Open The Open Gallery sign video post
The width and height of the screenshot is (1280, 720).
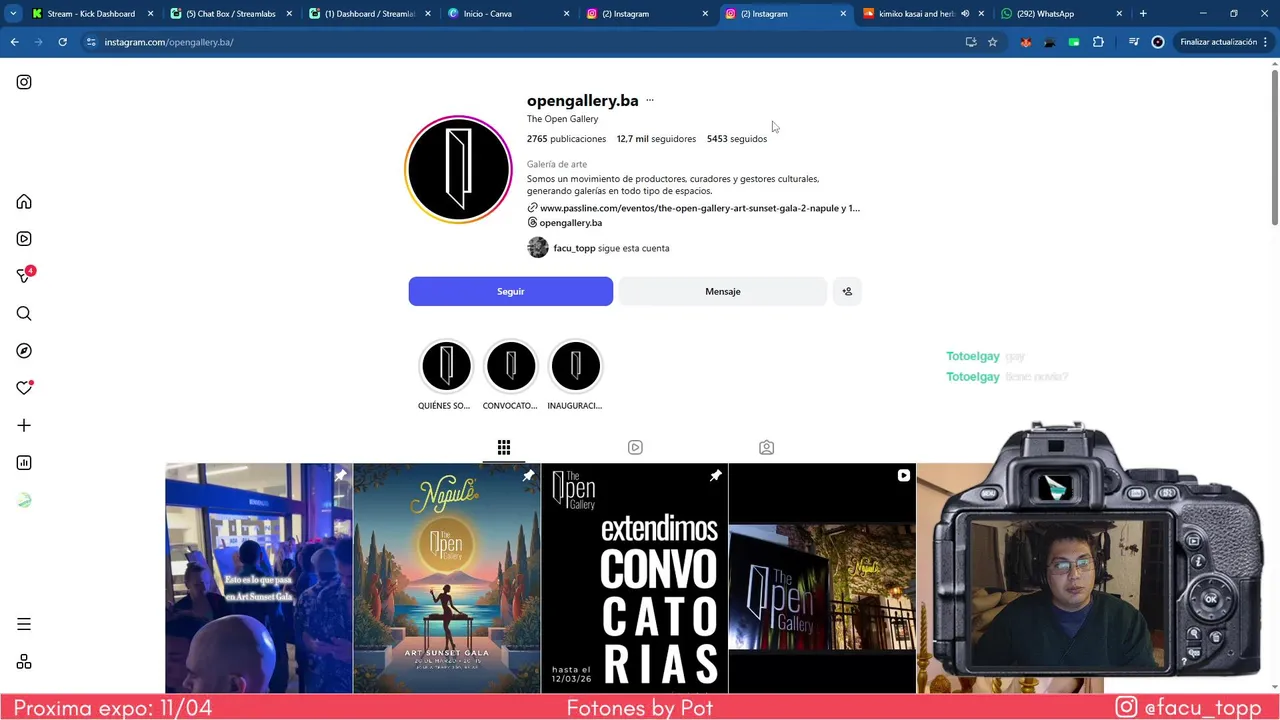click(x=822, y=578)
